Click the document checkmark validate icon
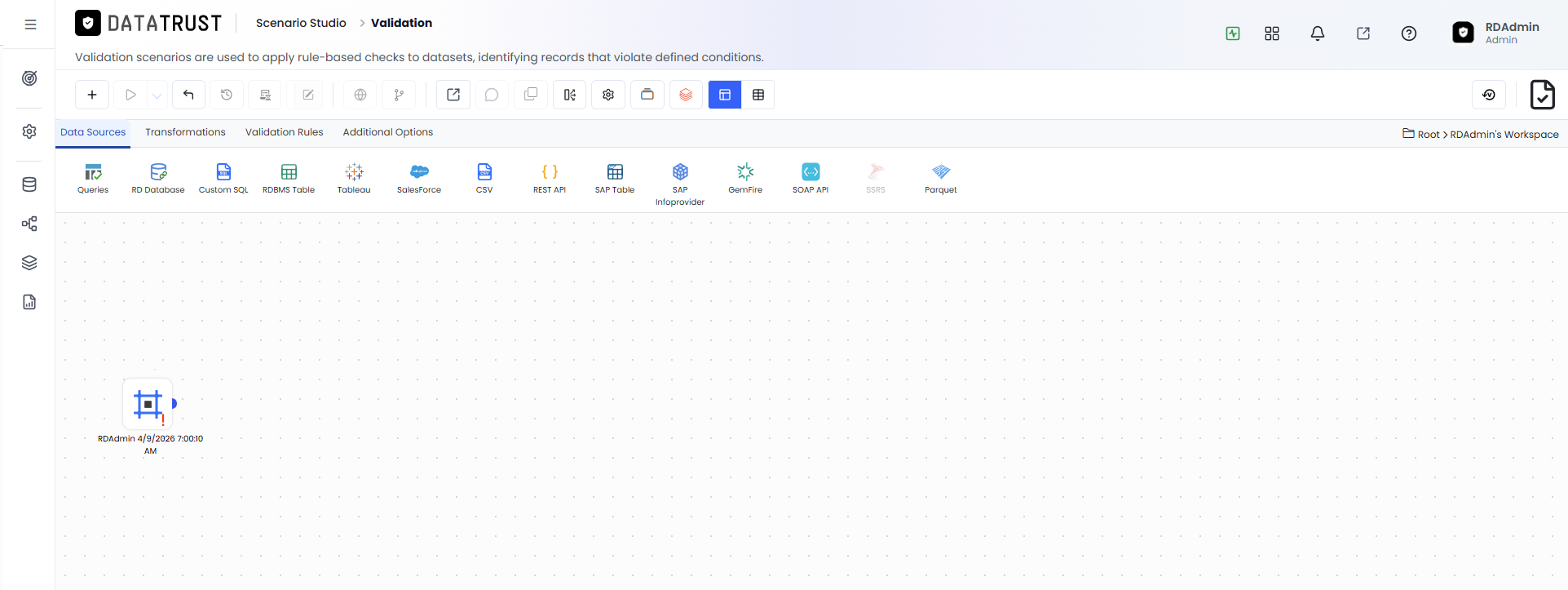This screenshot has width=1568, height=590. (x=1542, y=95)
